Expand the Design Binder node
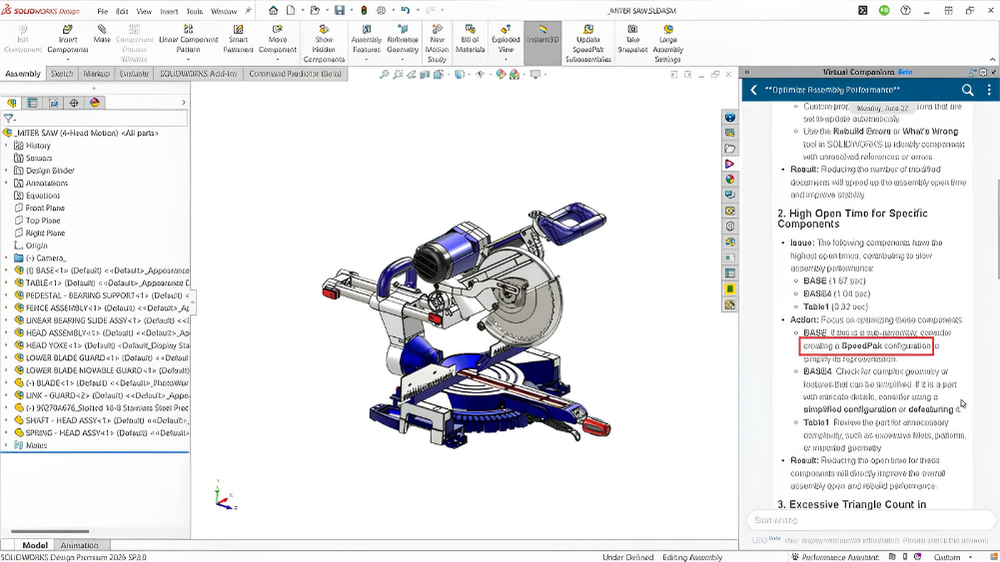Screen dimensions: 1000x562 [6, 170]
